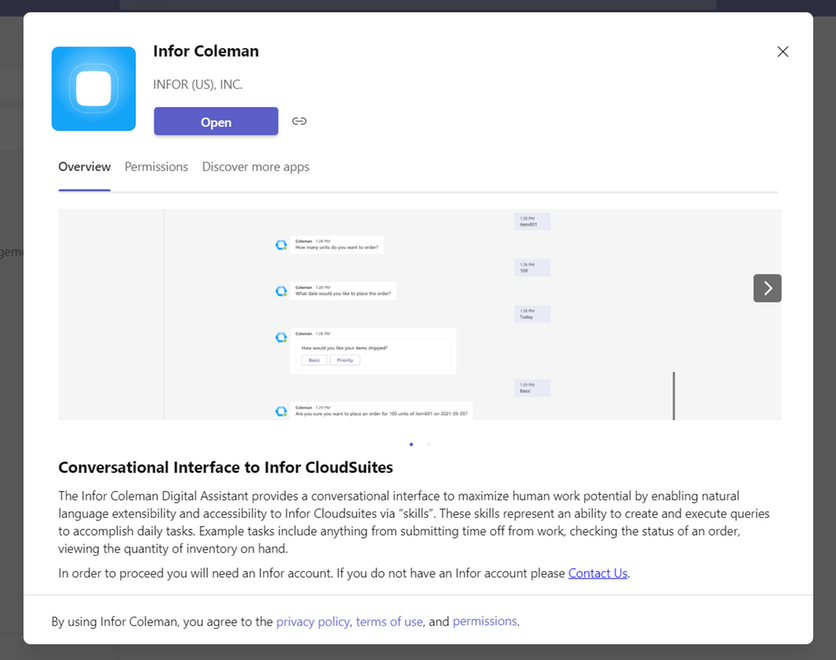The height and width of the screenshot is (660, 836).
Task: Open the privacy policy link
Action: [313, 621]
